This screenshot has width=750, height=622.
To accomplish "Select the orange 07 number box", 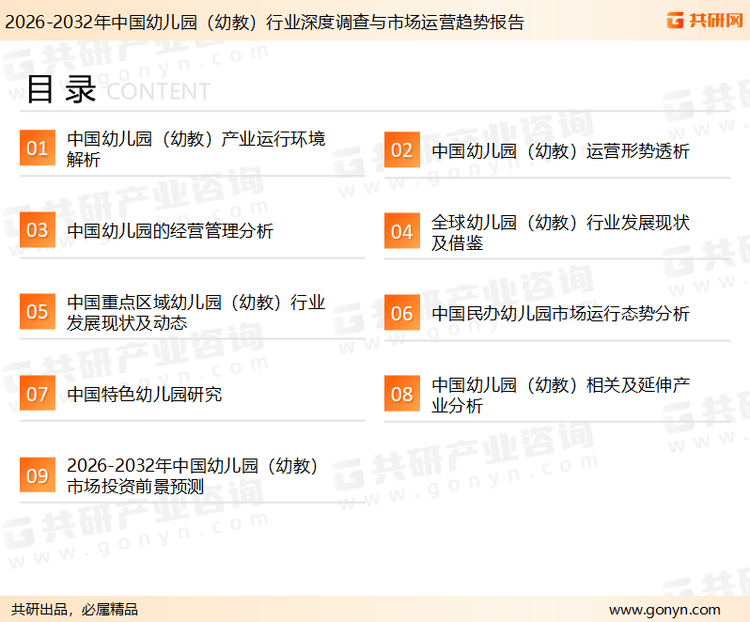I will point(37,393).
